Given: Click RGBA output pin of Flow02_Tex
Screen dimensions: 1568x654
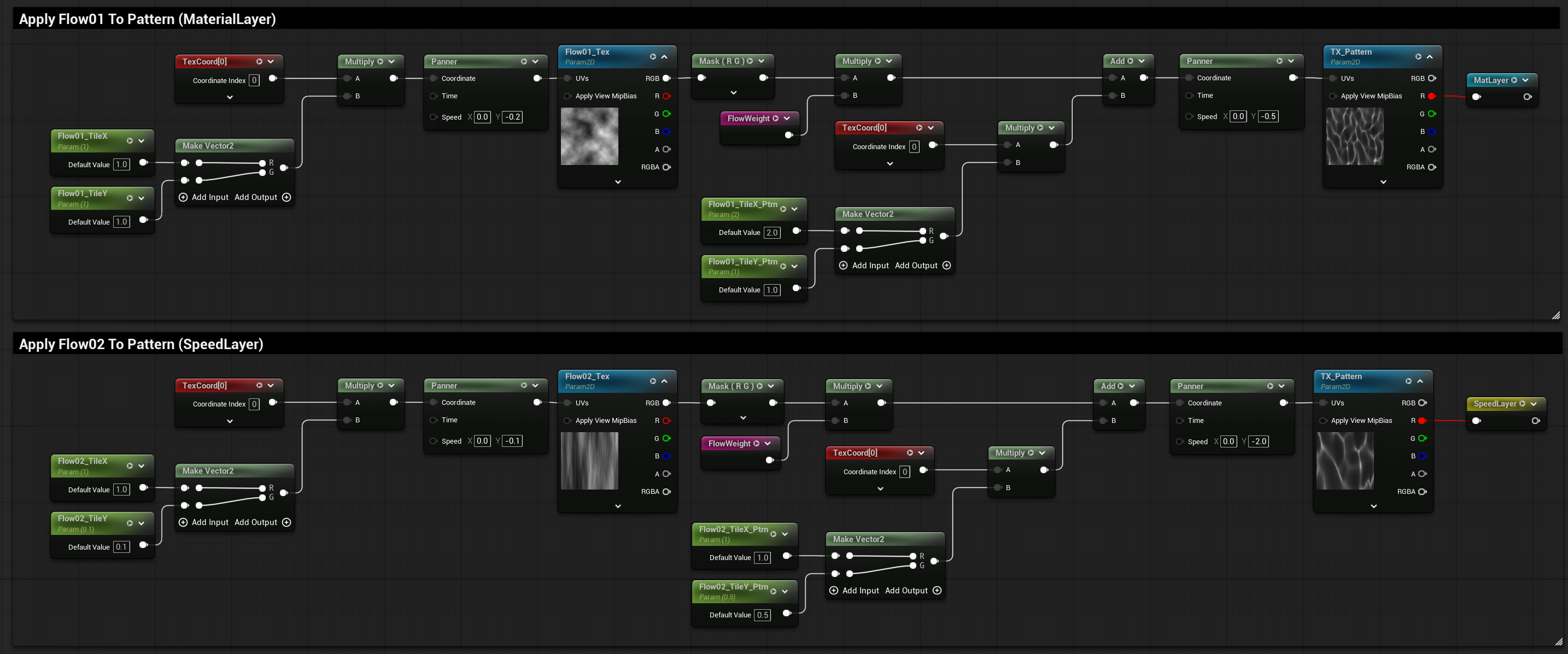Looking at the screenshot, I should pos(666,492).
